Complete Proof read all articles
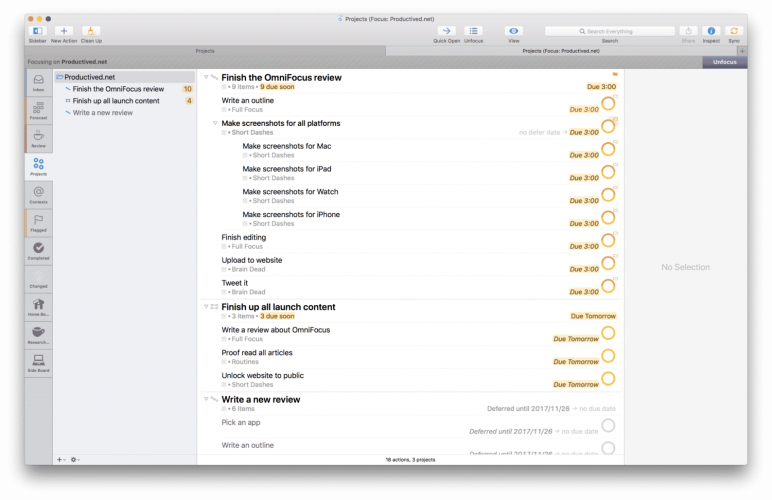 [608, 356]
